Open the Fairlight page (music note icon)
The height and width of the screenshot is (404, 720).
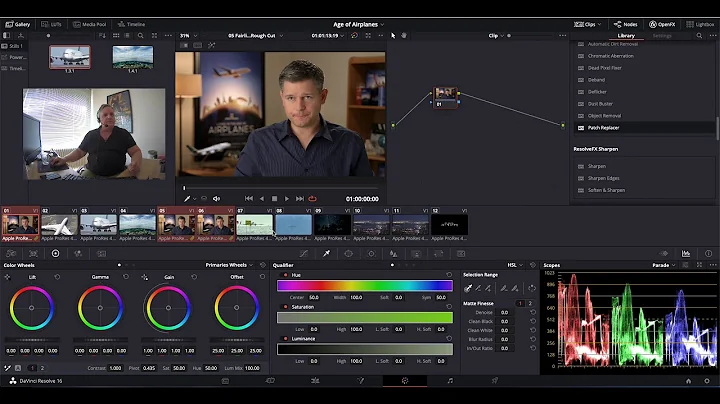tap(450, 381)
